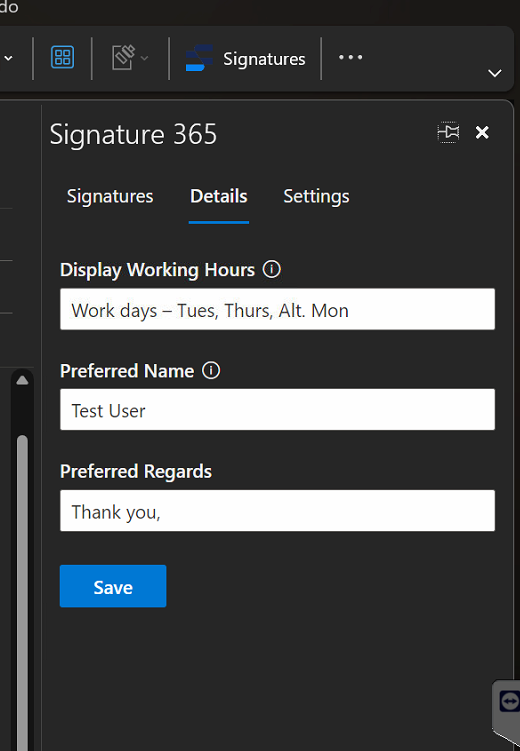Click the gray vertical scrollbar thumb
This screenshot has height=751, width=520.
pyautogui.click(x=22, y=593)
